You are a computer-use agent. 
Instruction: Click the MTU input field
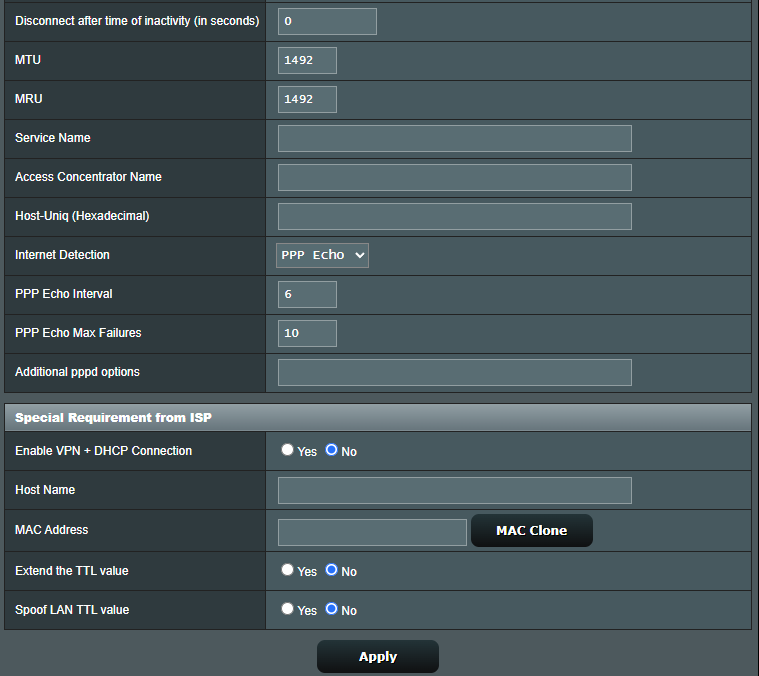pos(307,60)
